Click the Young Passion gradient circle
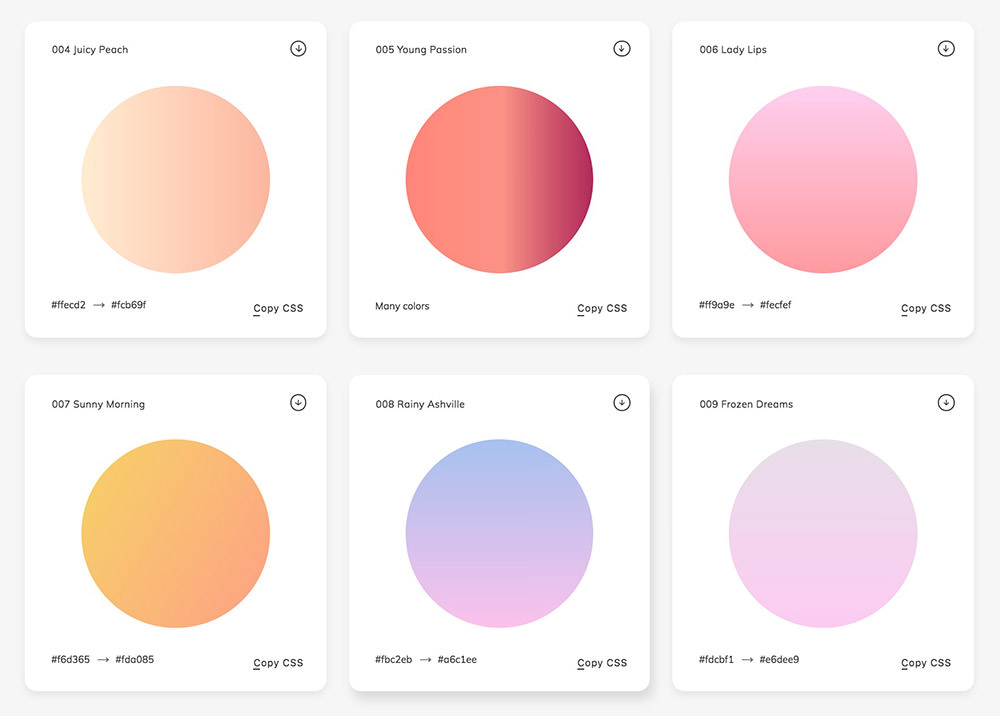1000x716 pixels. (499, 180)
